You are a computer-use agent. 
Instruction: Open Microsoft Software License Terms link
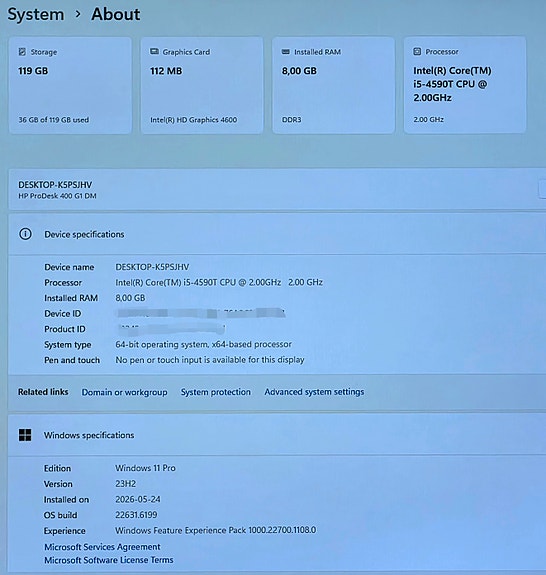(x=109, y=560)
